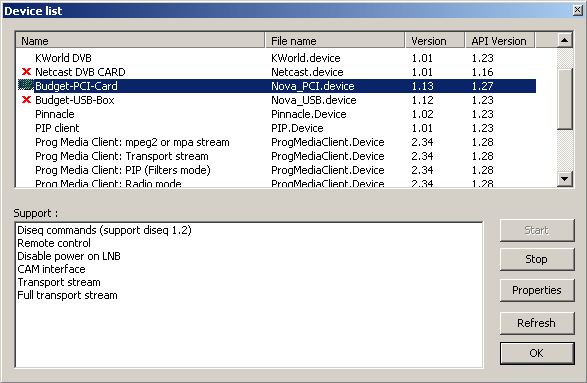
Task: Refresh the device list
Action: point(537,323)
